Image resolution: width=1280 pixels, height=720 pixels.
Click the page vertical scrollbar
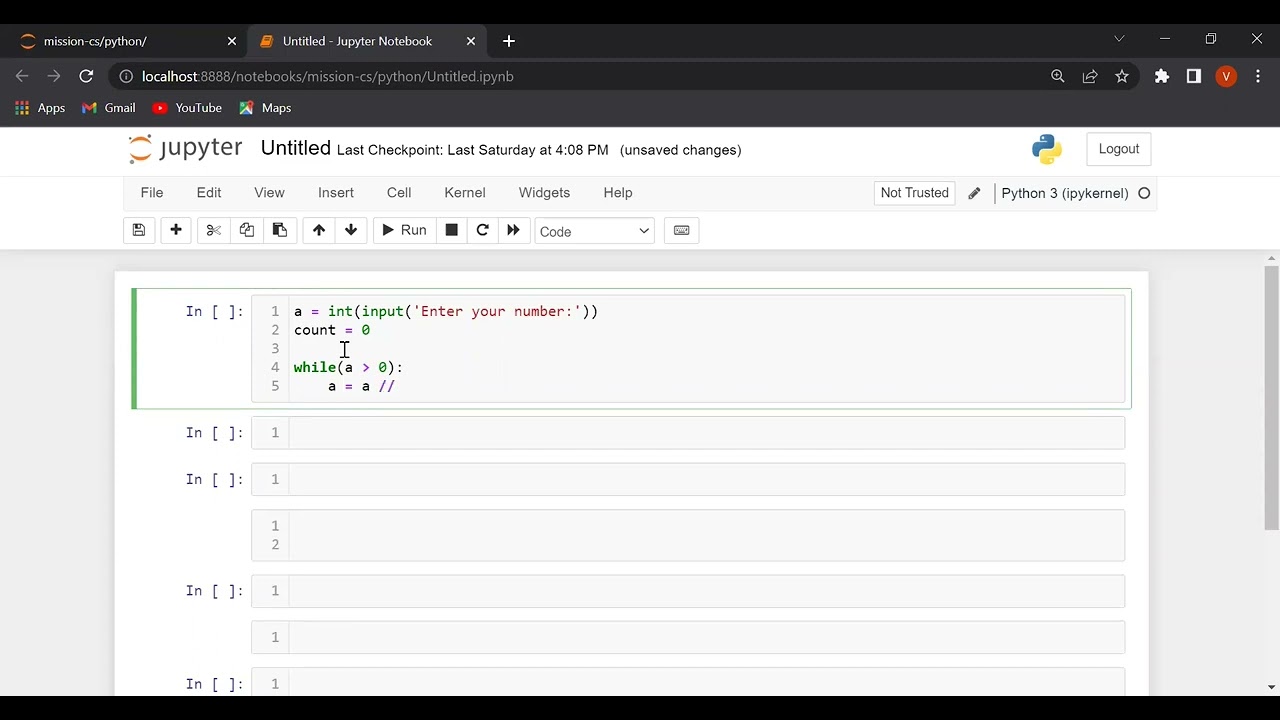point(1271,398)
